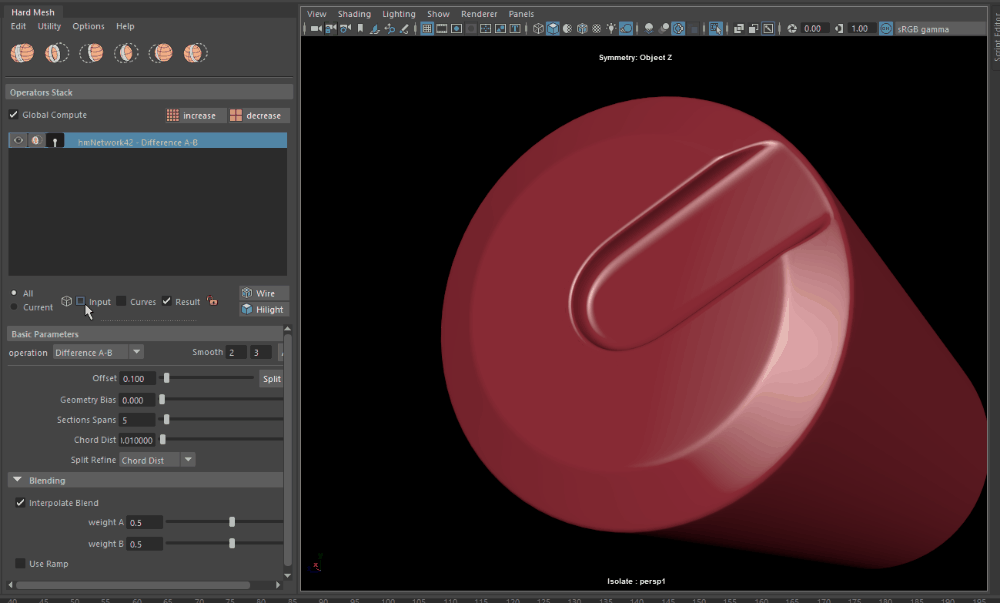Image resolution: width=1000 pixels, height=603 pixels.
Task: Click the use all lights bulb icon
Action: tap(611, 29)
